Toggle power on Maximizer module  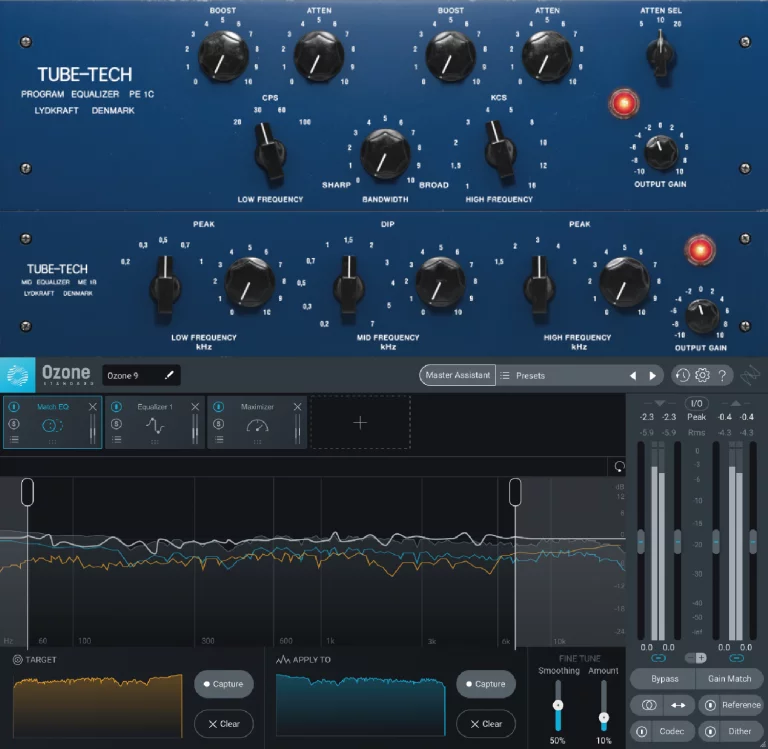(218, 407)
